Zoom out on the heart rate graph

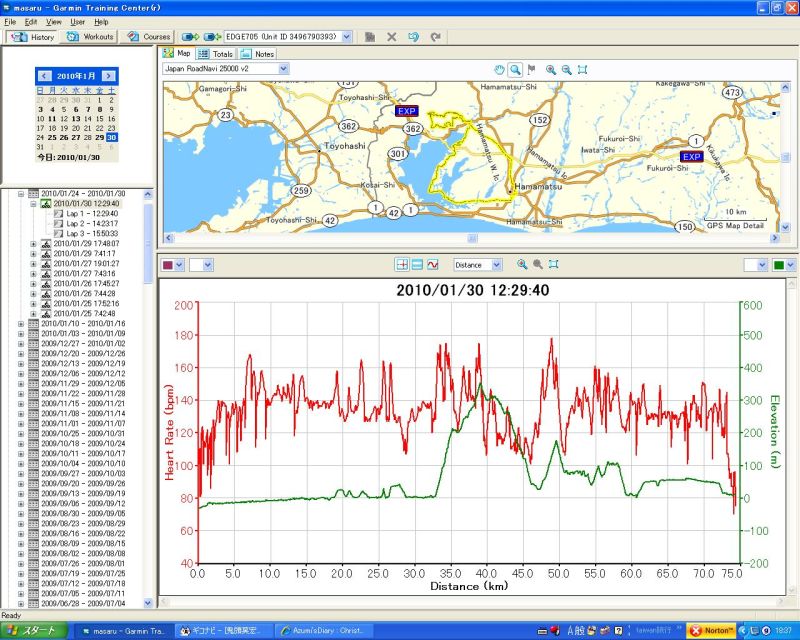tap(538, 264)
